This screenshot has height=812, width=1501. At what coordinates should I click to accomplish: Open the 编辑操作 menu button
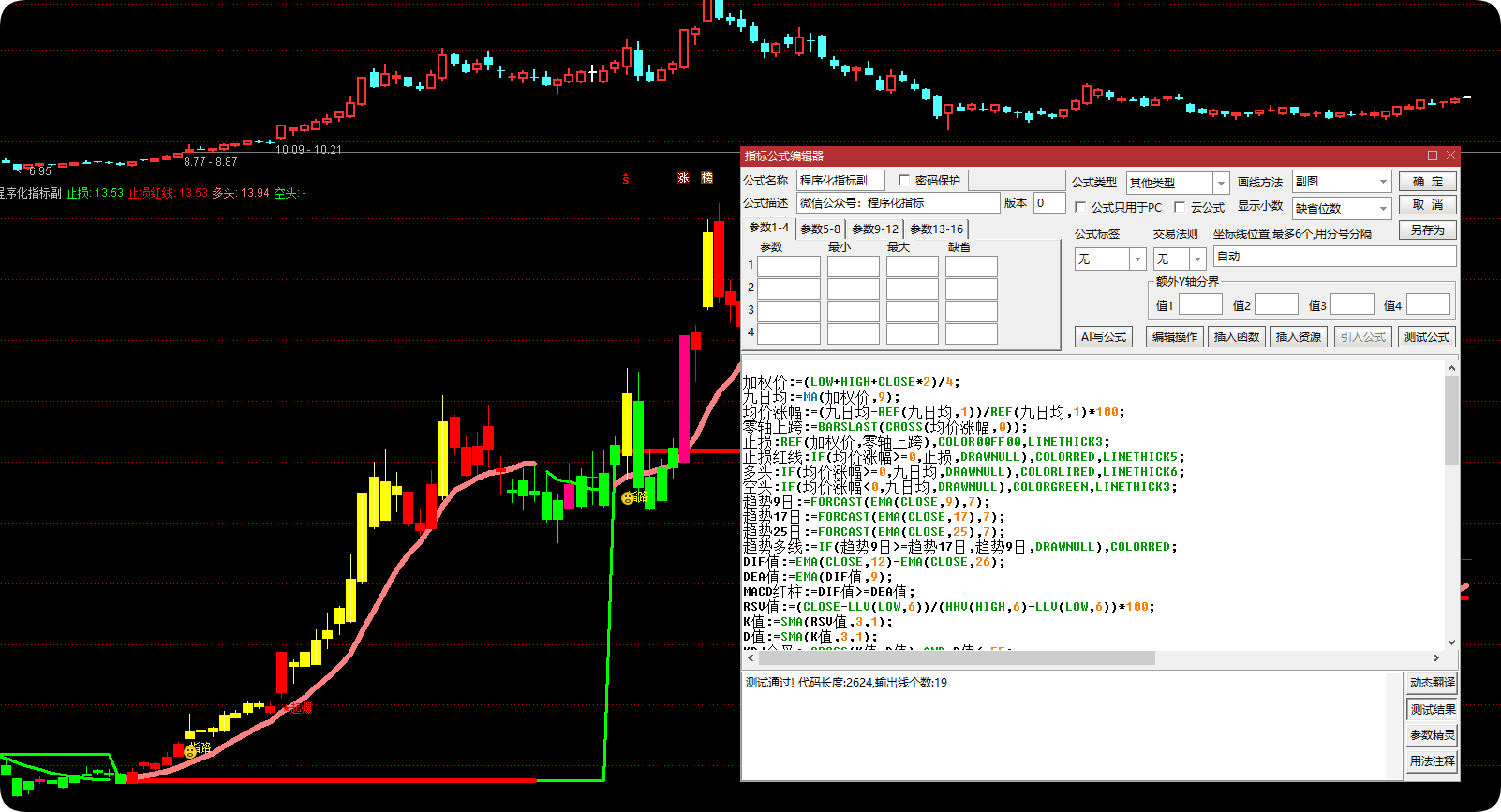(x=1175, y=337)
